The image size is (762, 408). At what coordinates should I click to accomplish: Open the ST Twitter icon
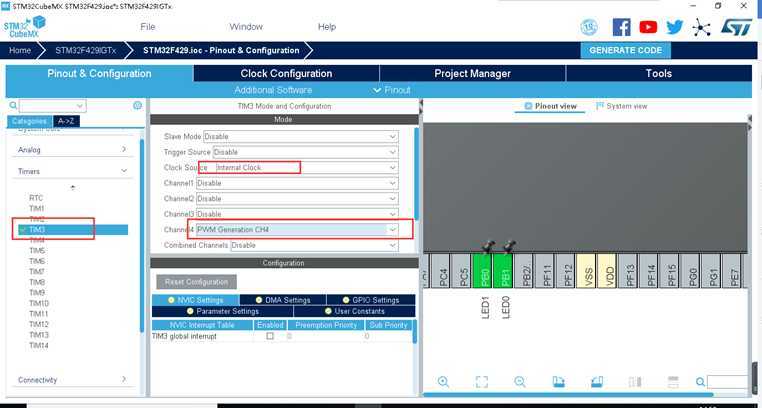click(675, 27)
